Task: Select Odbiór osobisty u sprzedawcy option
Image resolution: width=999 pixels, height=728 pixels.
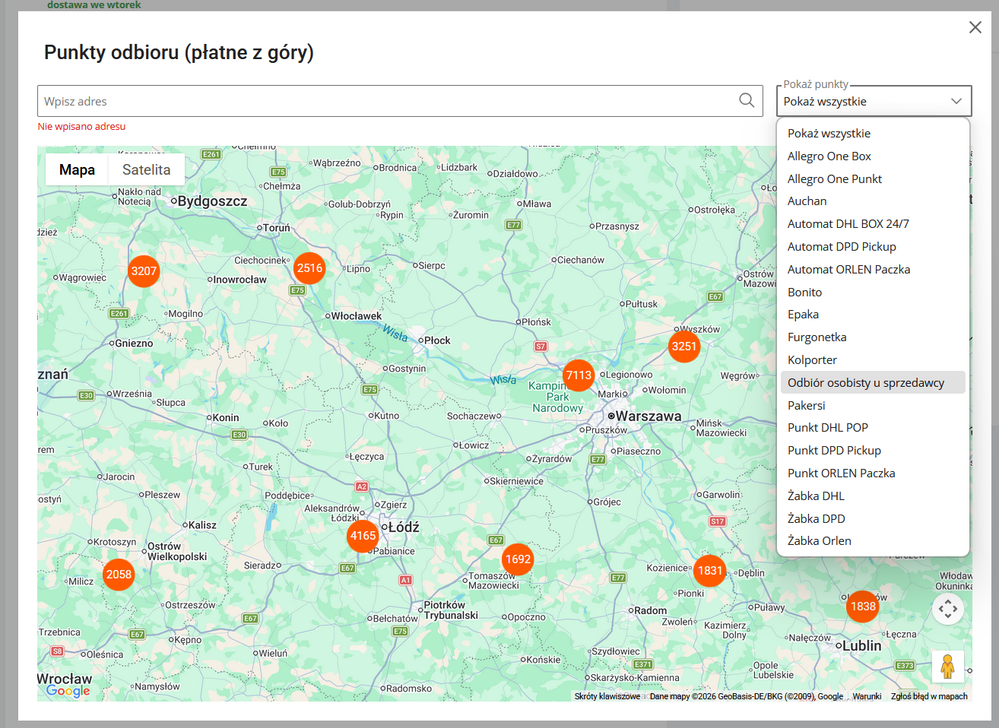Action: [x=865, y=383]
